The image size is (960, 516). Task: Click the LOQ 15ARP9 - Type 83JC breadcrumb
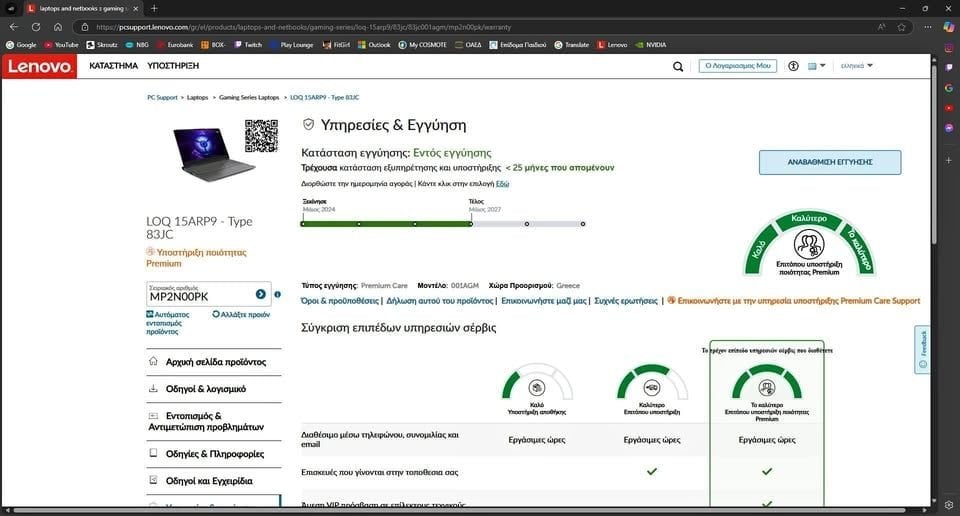324,97
